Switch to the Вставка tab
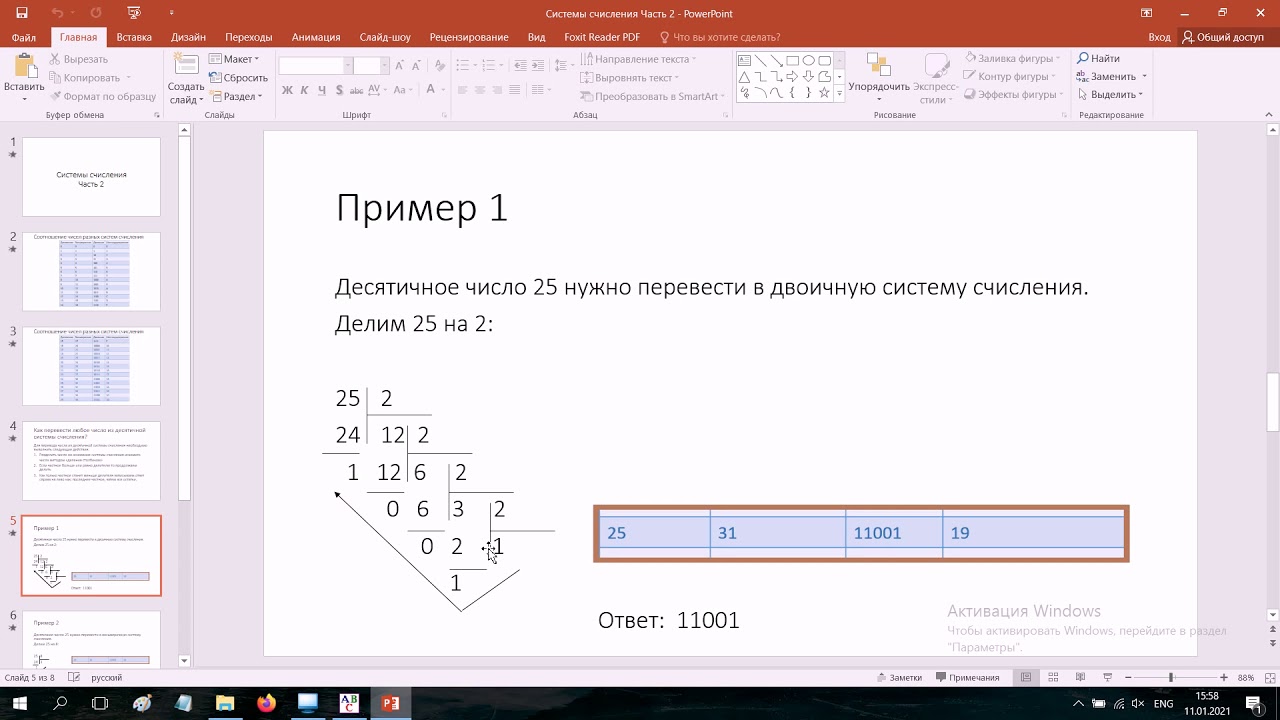Viewport: 1280px width, 720px height. [134, 37]
